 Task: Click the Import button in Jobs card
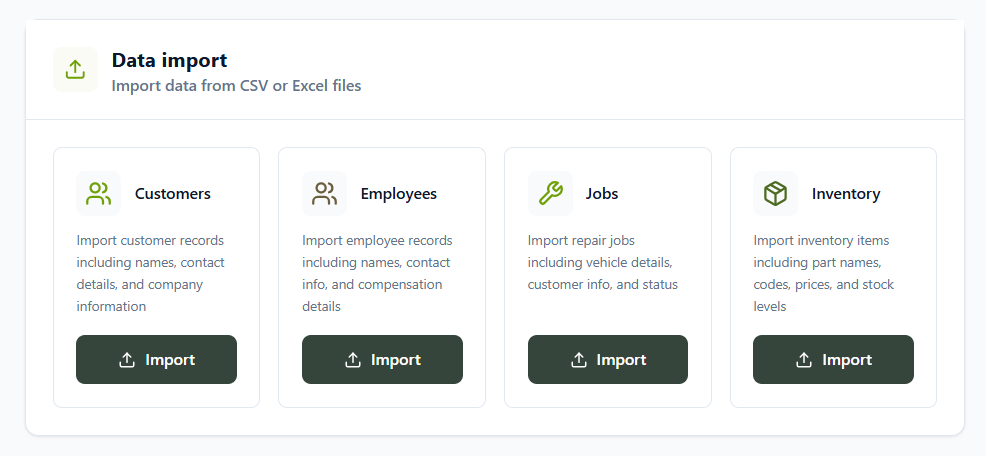[x=608, y=360]
